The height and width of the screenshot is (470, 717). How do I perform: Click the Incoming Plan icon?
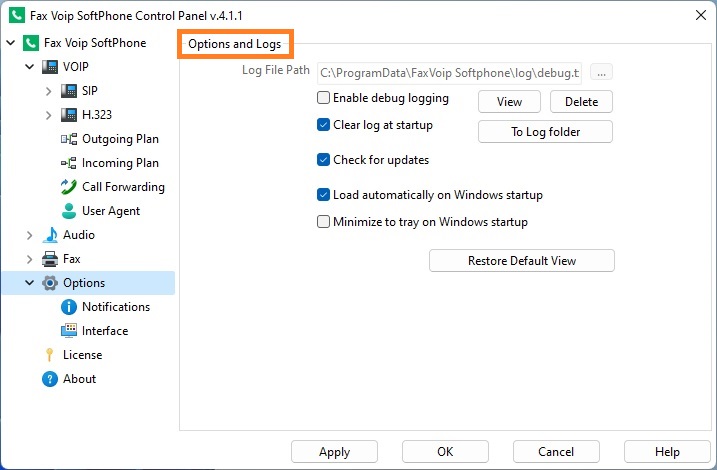click(x=69, y=163)
